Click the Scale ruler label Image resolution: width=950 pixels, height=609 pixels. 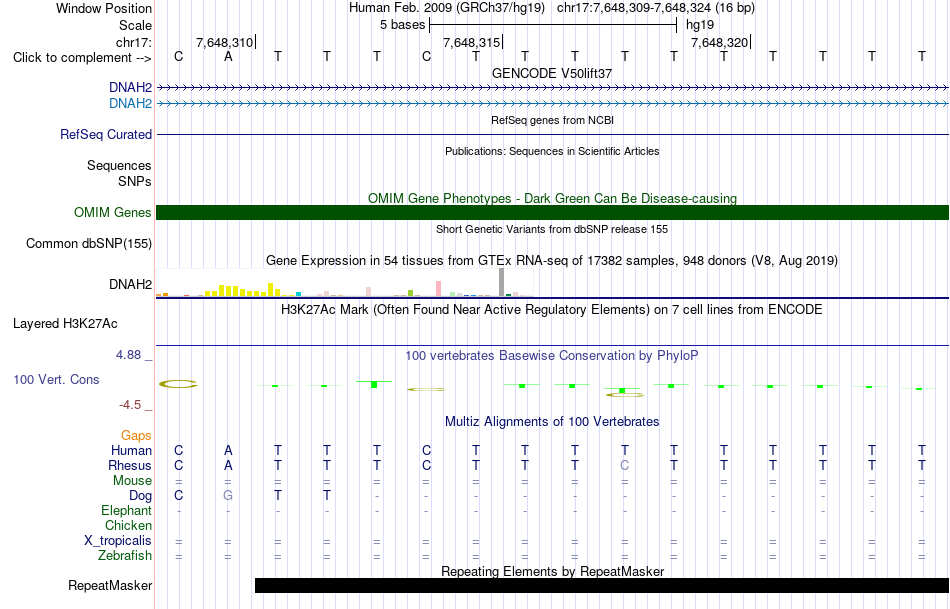pyautogui.click(x=135, y=25)
